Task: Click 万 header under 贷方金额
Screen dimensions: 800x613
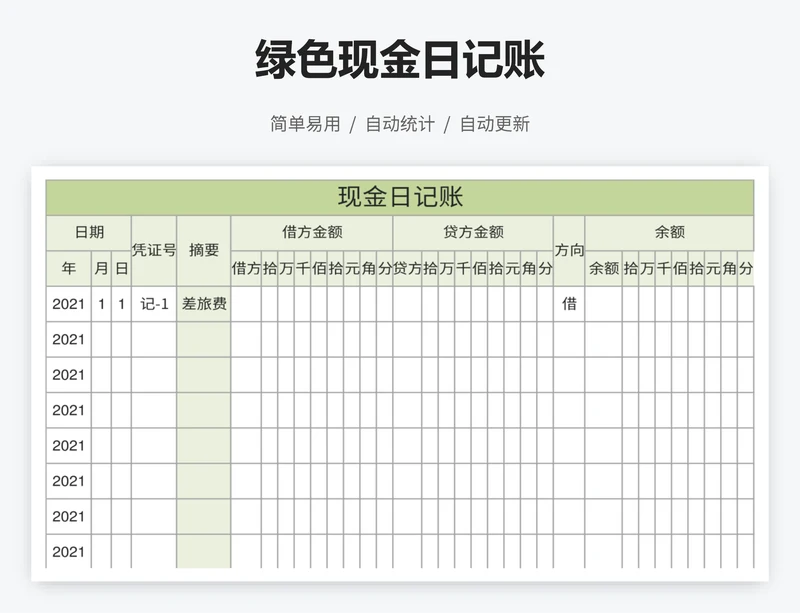Action: pos(446,268)
